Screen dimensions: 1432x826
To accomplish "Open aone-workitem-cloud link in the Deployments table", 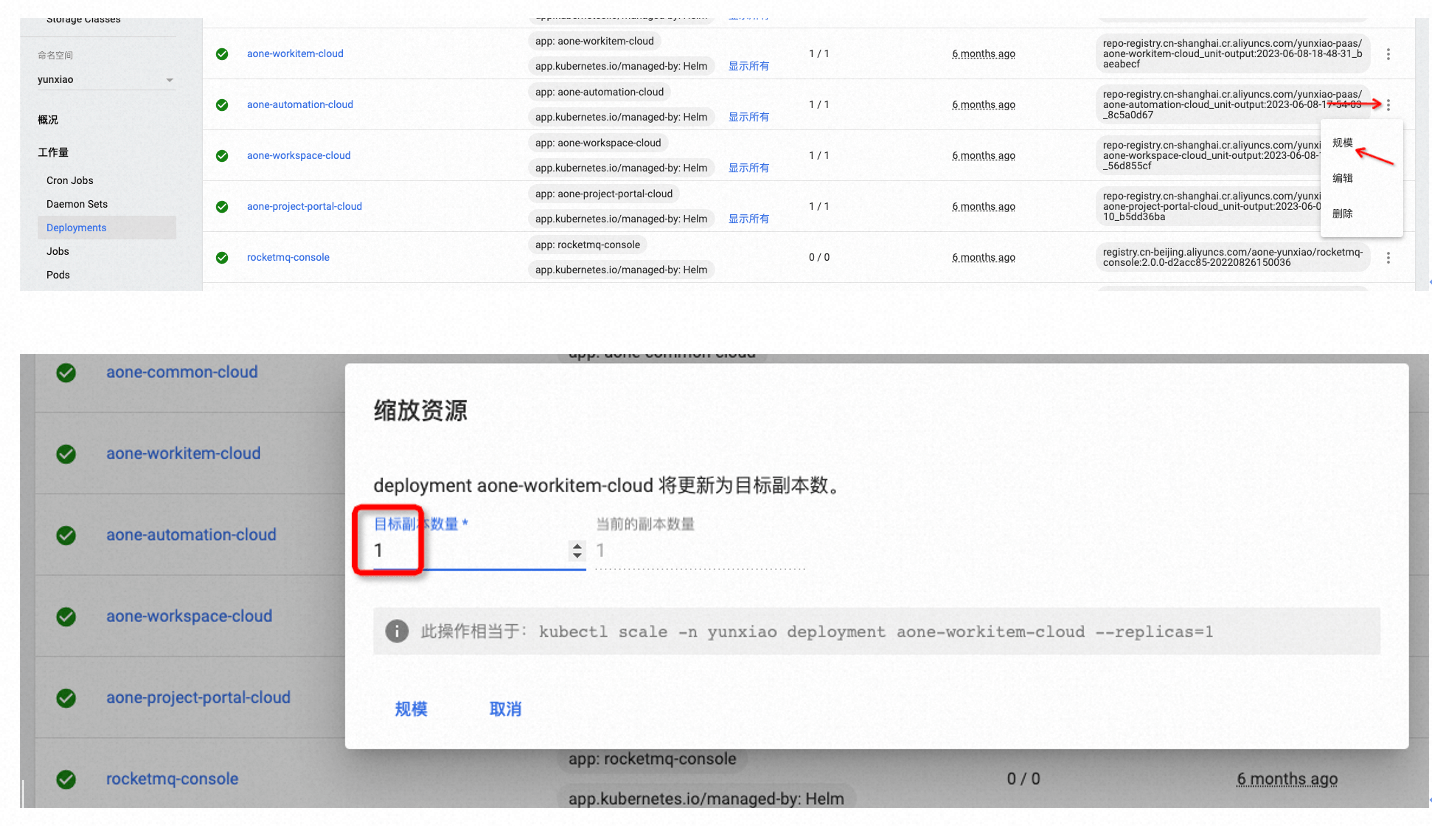I will click(x=295, y=54).
